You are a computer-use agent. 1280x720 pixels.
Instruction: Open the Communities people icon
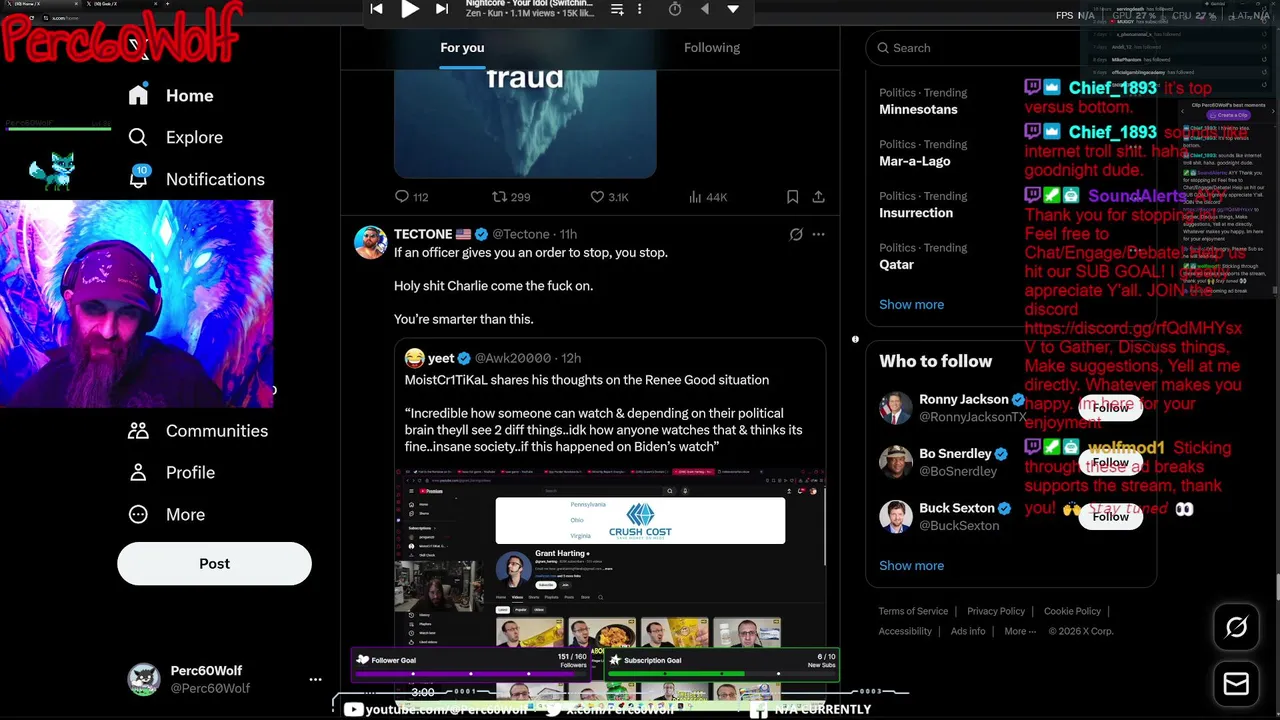pos(138,431)
